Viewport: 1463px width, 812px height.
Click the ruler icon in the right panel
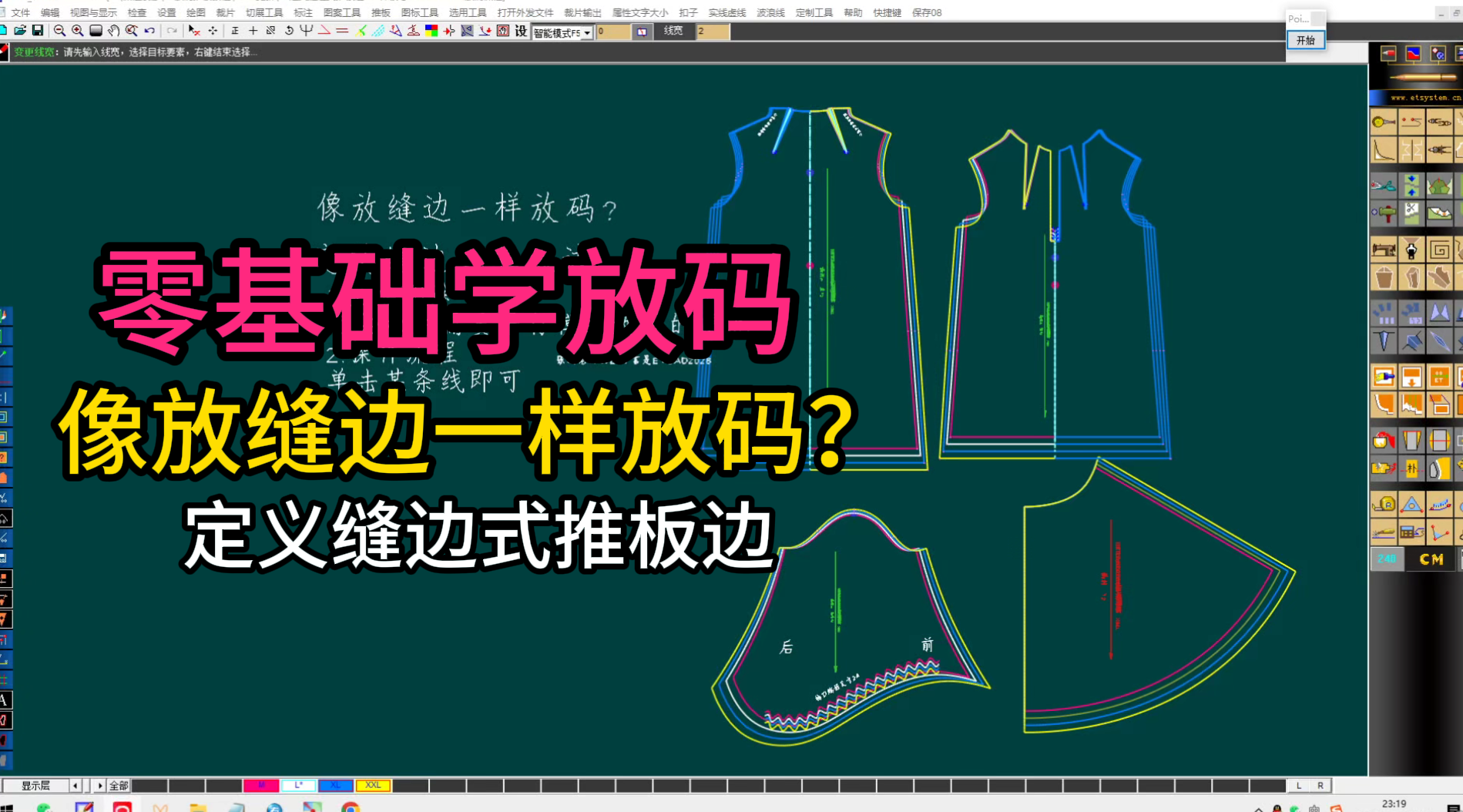click(1384, 505)
